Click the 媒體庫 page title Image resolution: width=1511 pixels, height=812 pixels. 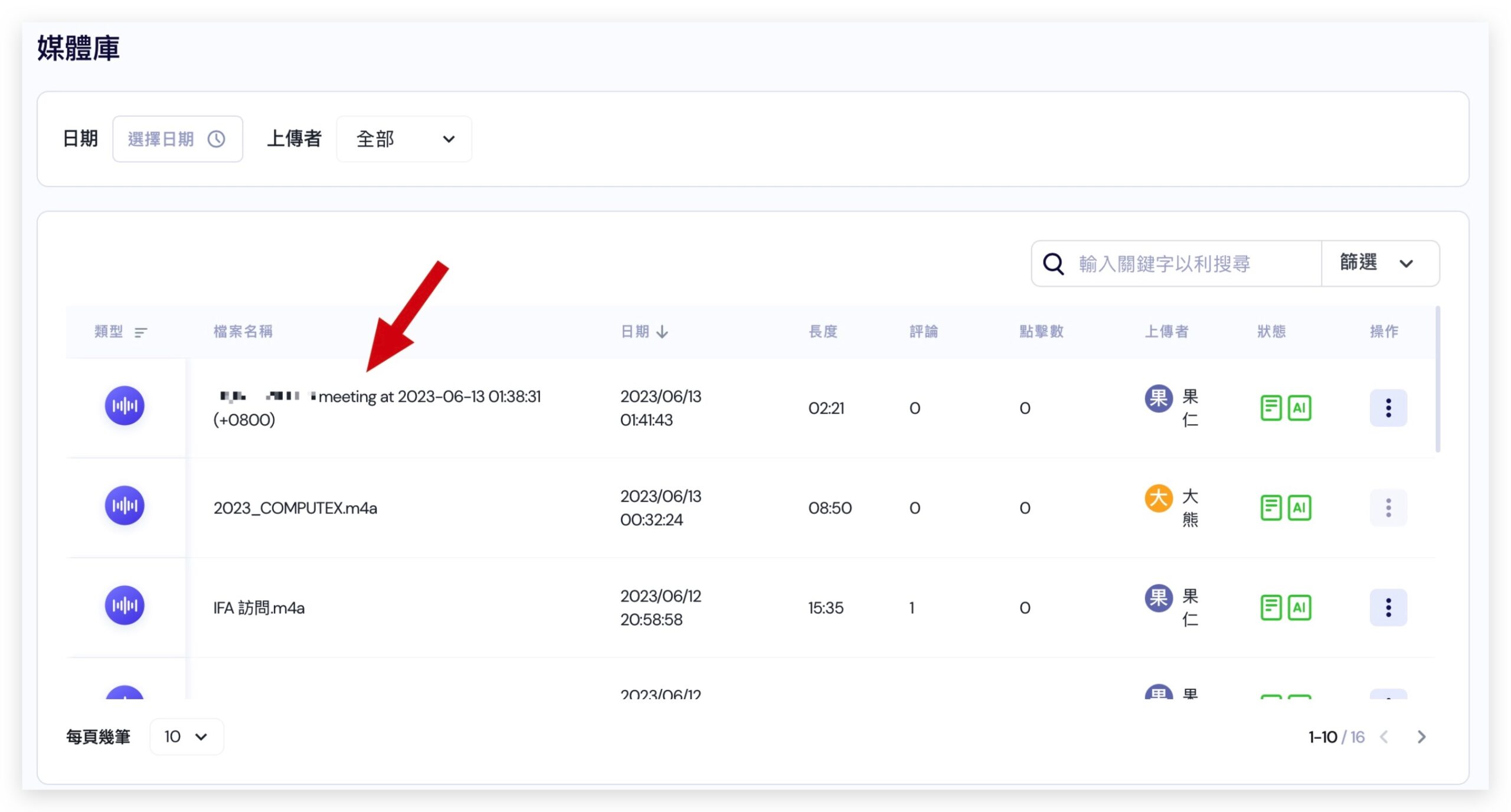click(79, 48)
